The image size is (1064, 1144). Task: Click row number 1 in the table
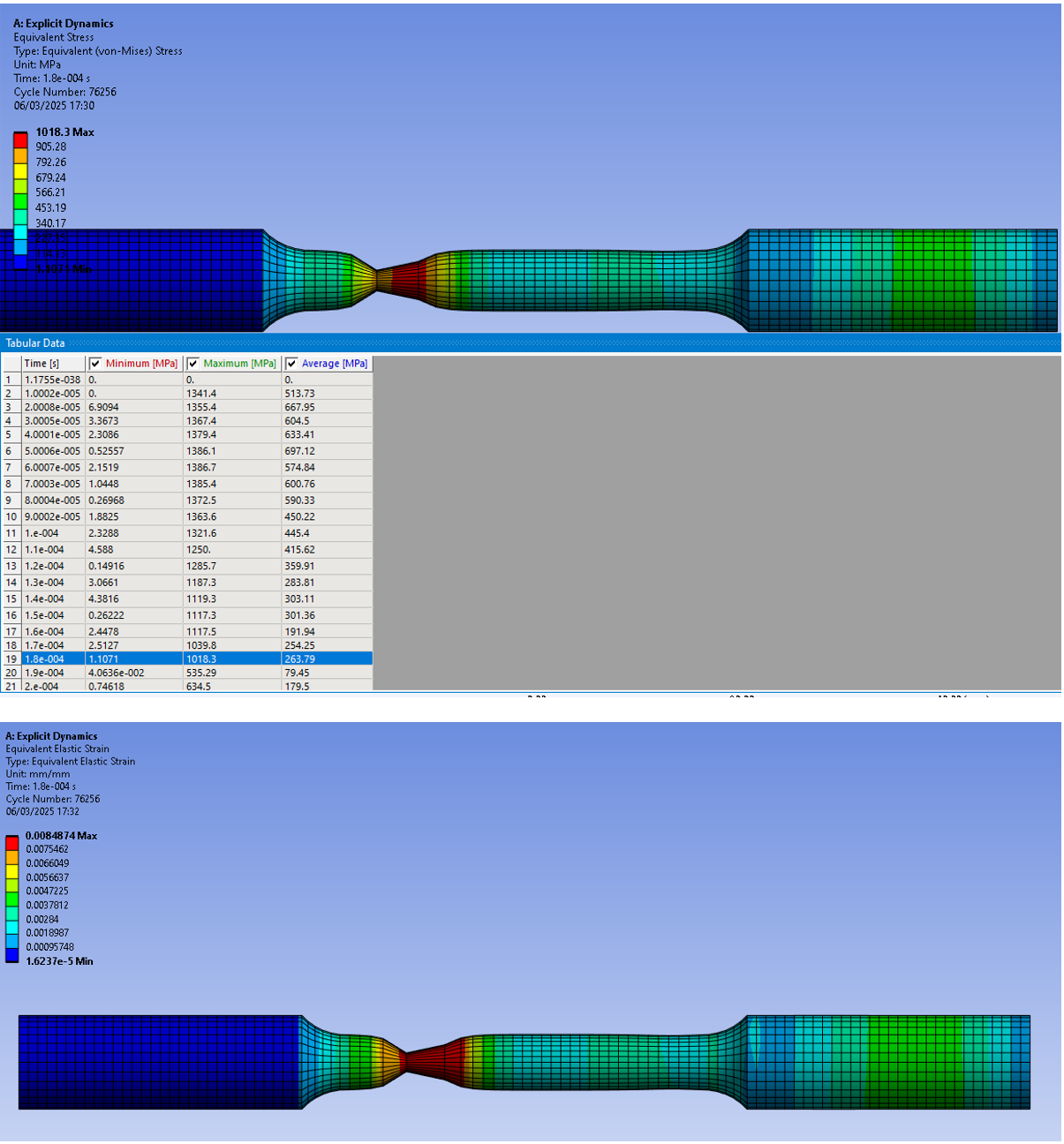[x=9, y=380]
